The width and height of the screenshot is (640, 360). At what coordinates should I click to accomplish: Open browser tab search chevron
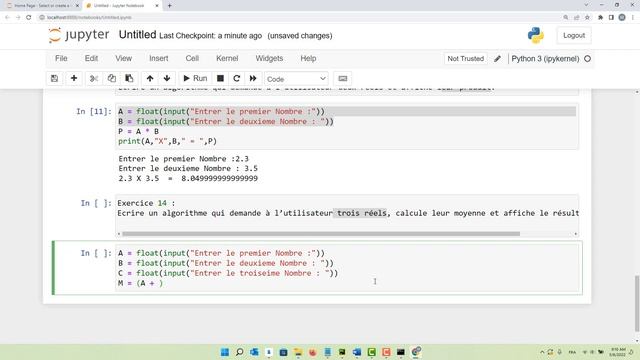point(586,5)
